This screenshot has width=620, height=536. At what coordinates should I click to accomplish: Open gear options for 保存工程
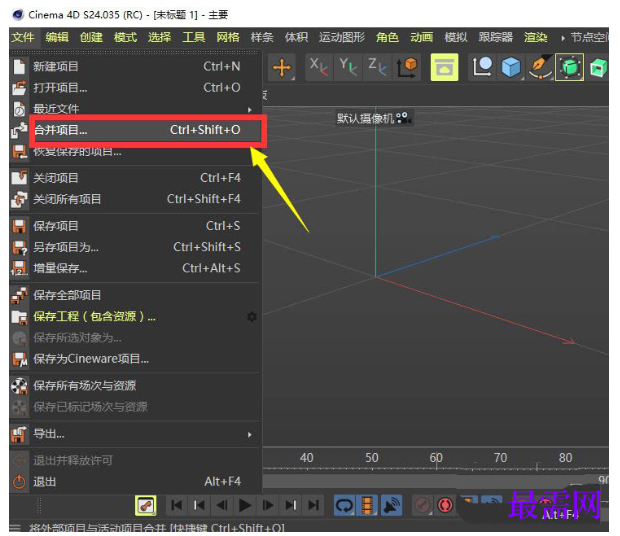pyautogui.click(x=252, y=317)
